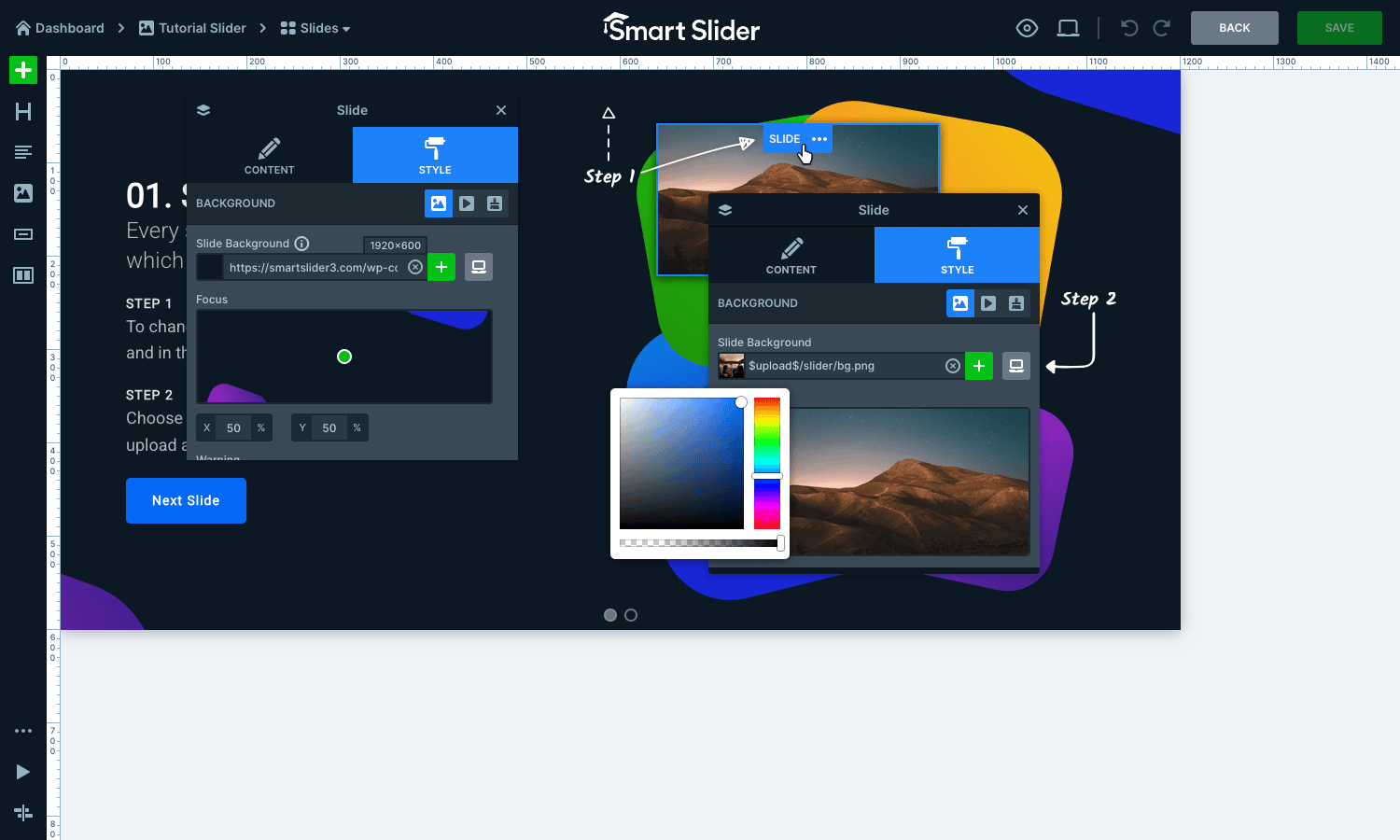This screenshot has height=840, width=1400.
Task: Switch to the CONTENT tab in the Slide panel
Action: pyautogui.click(x=270, y=155)
